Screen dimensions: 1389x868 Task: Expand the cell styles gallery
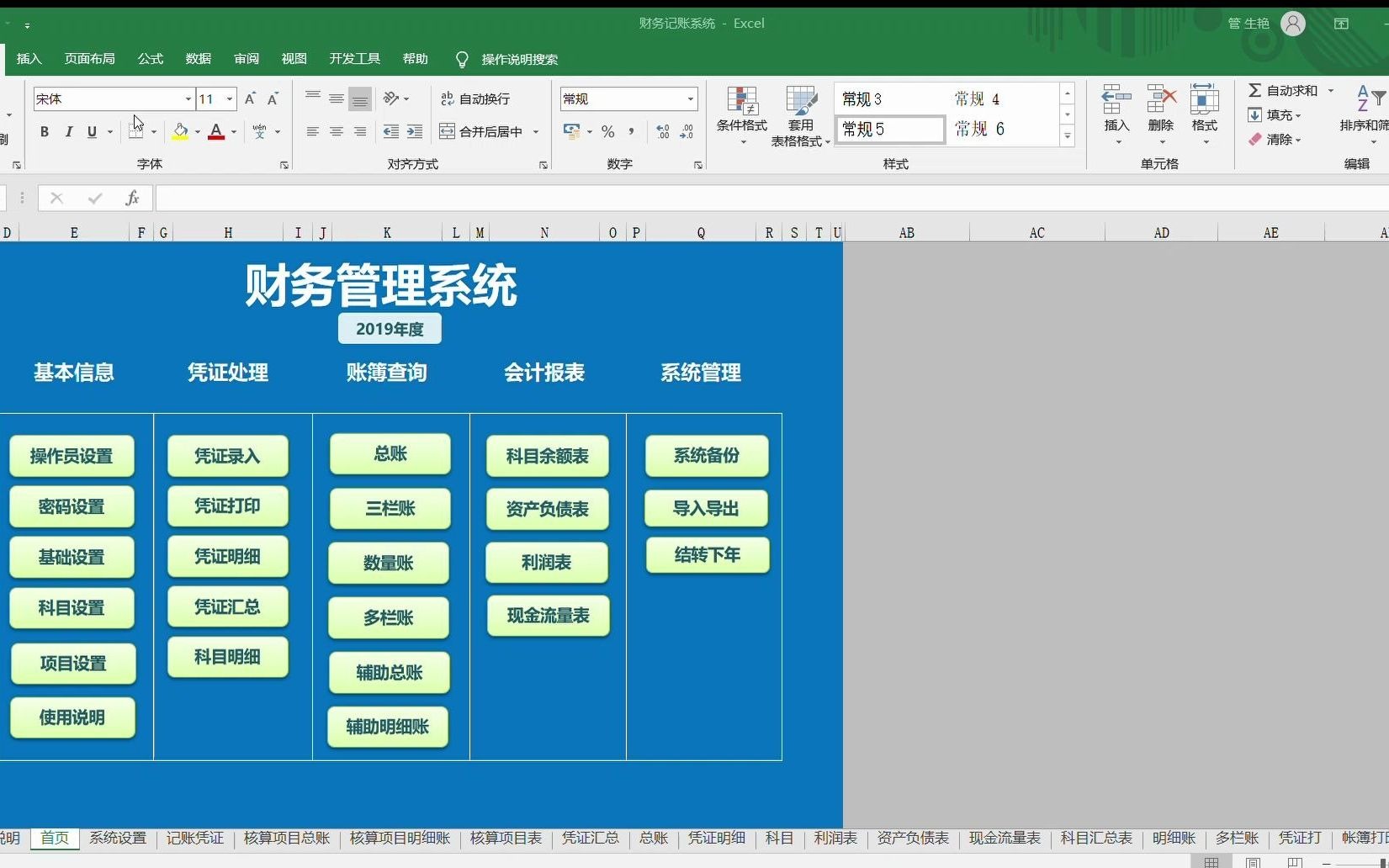click(1067, 136)
